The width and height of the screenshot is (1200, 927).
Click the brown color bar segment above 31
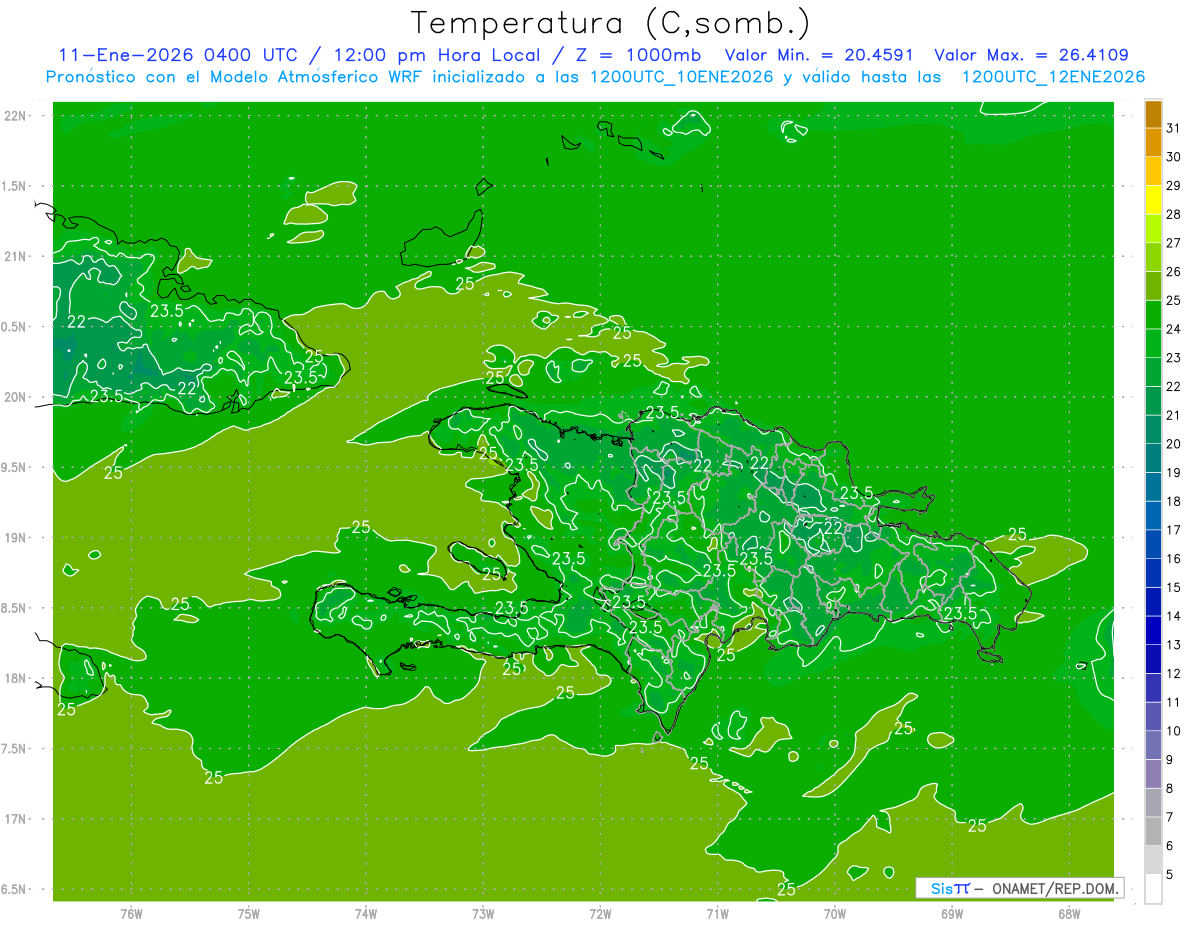pos(1153,114)
